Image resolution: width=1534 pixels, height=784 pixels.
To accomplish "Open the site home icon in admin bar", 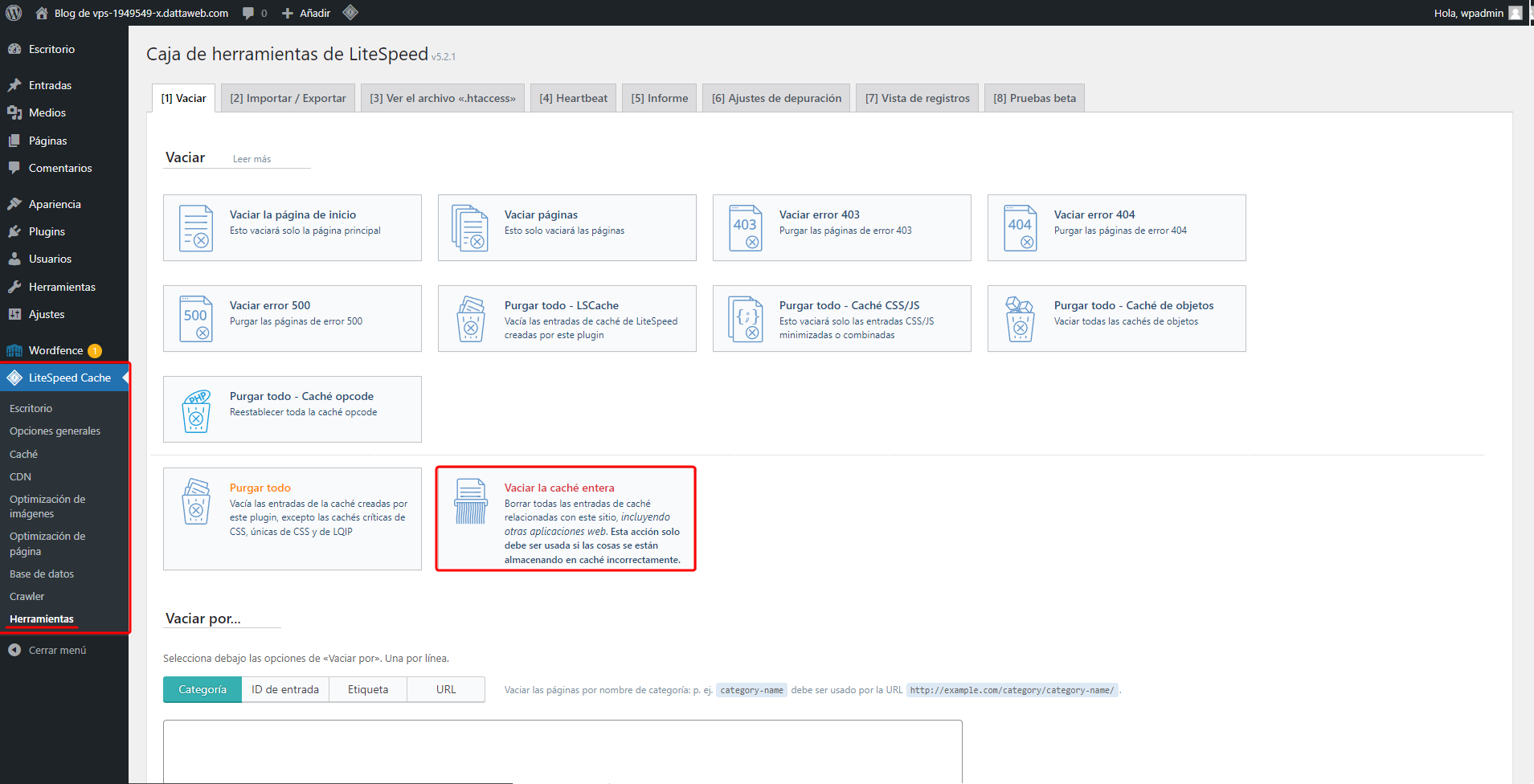I will pyautogui.click(x=42, y=13).
